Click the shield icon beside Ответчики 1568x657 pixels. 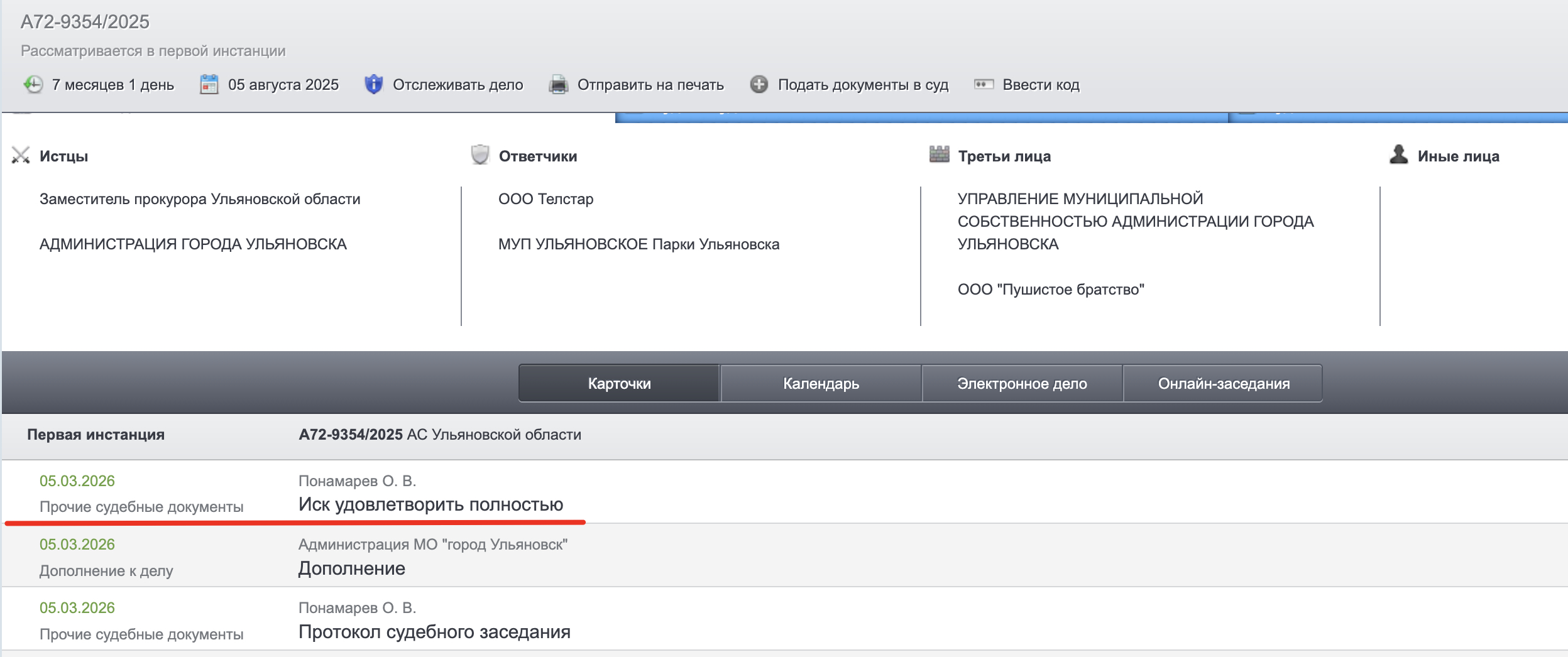[x=480, y=155]
